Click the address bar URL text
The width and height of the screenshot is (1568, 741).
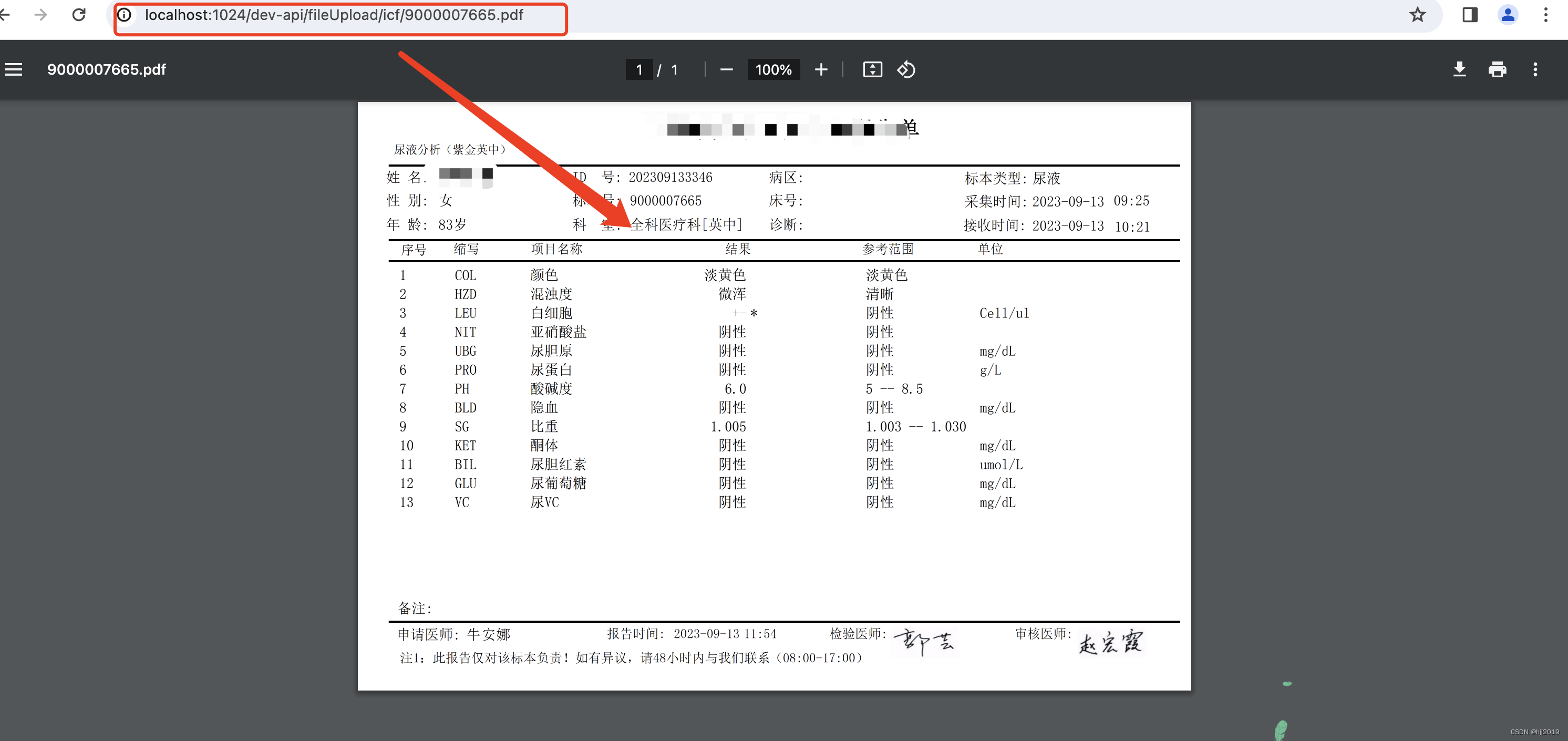(334, 15)
